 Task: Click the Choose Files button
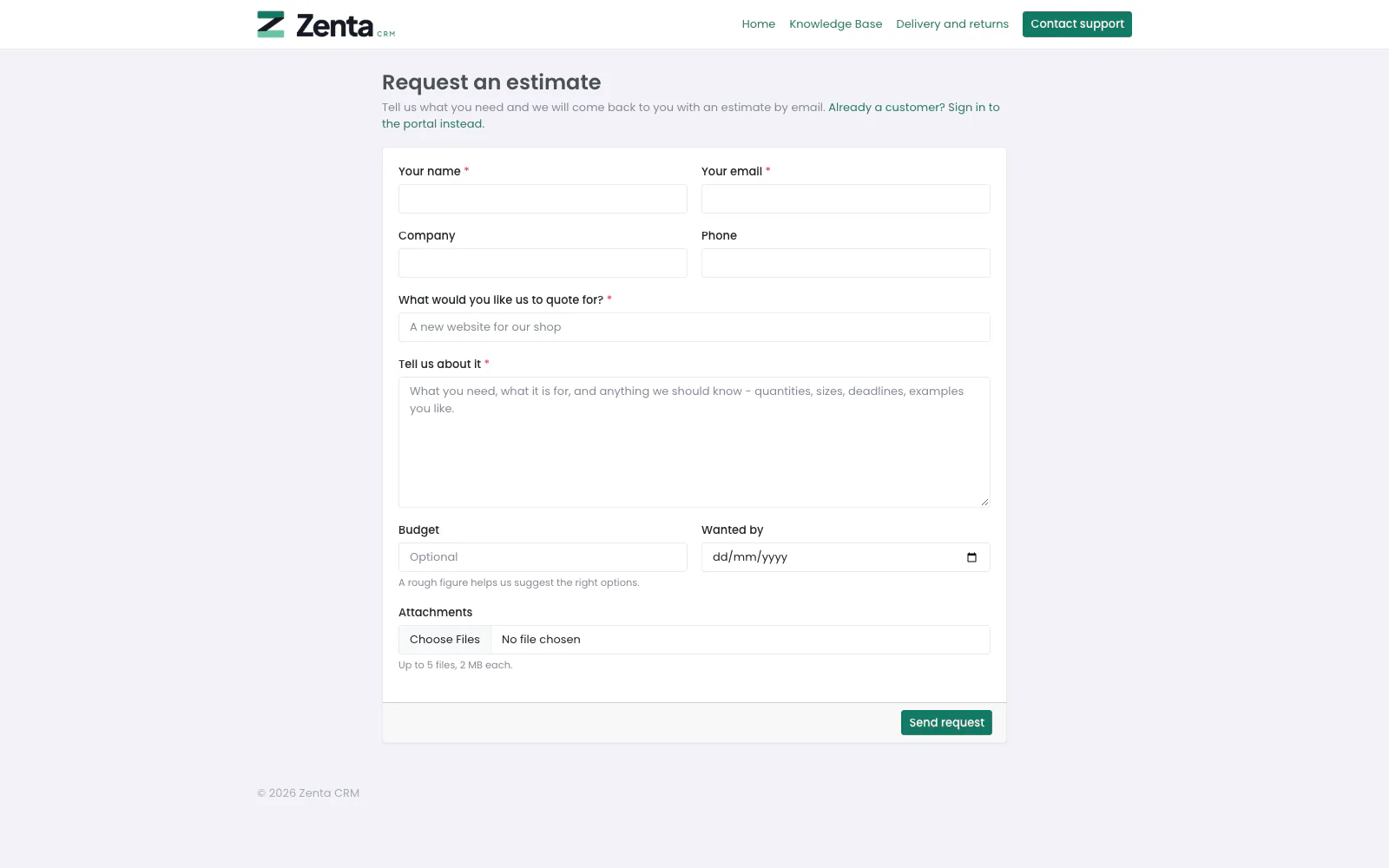coord(444,640)
